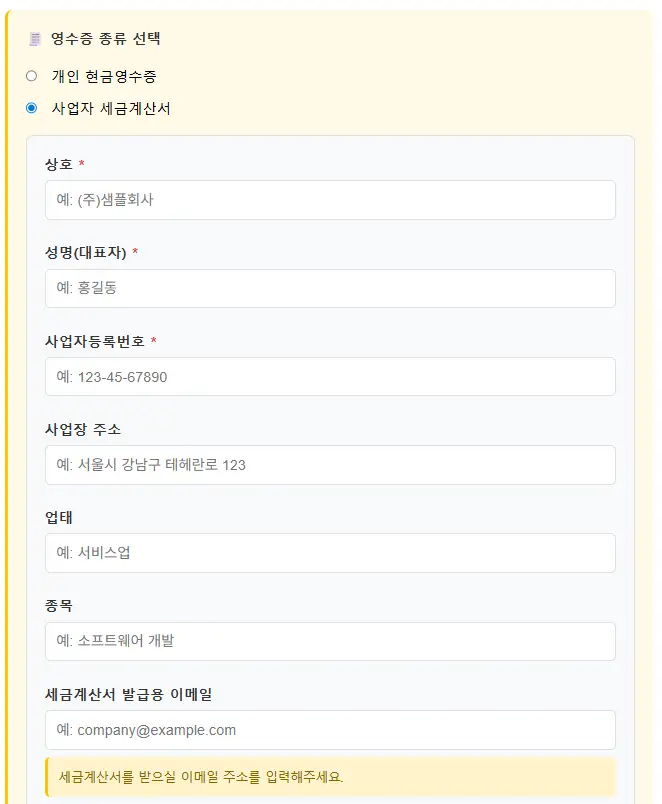Select the 개인 현금영수증 radio button
The width and height of the screenshot is (662, 804).
pyautogui.click(x=30, y=76)
